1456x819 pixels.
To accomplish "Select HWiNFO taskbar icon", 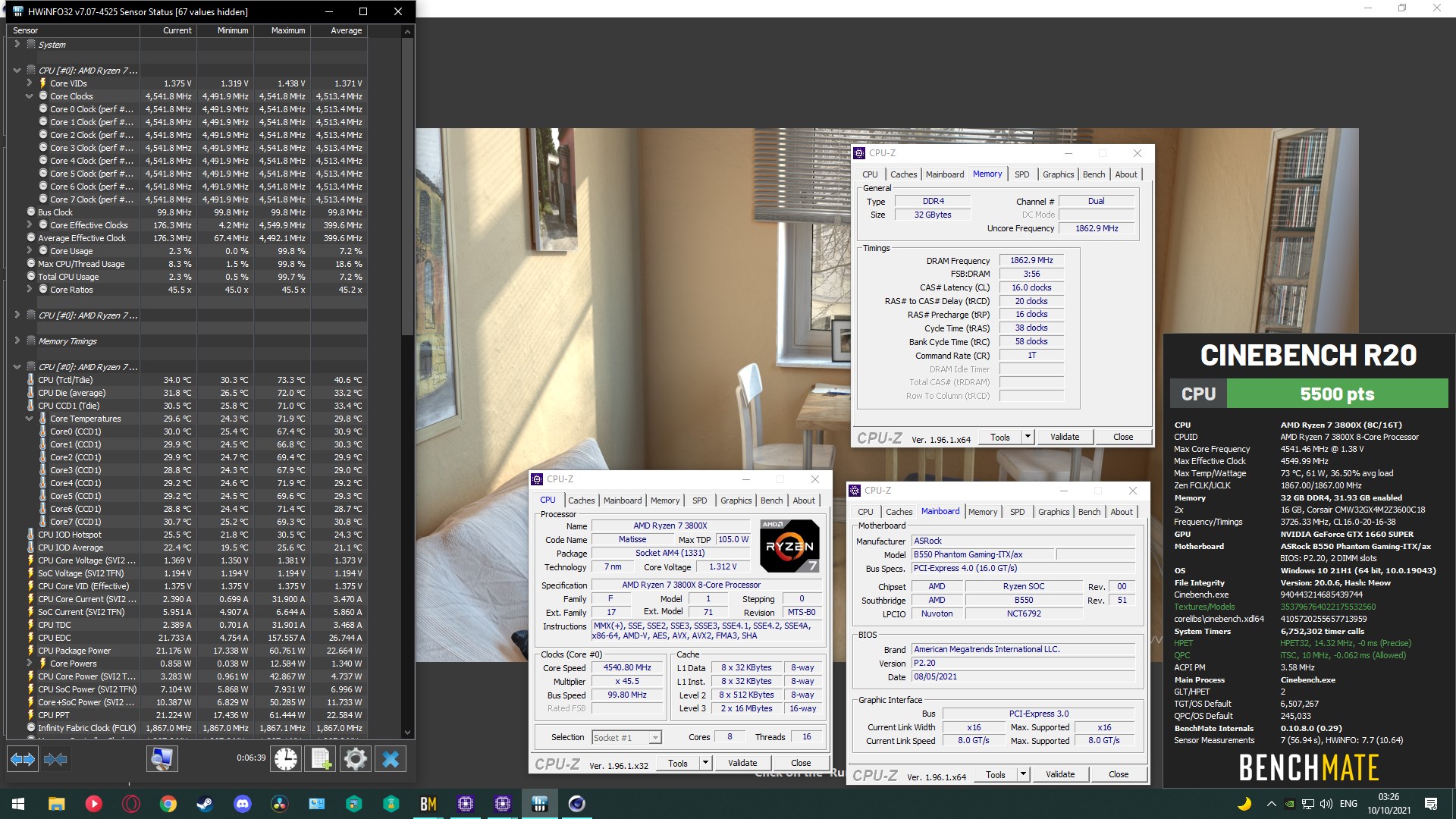I will pos(540,804).
